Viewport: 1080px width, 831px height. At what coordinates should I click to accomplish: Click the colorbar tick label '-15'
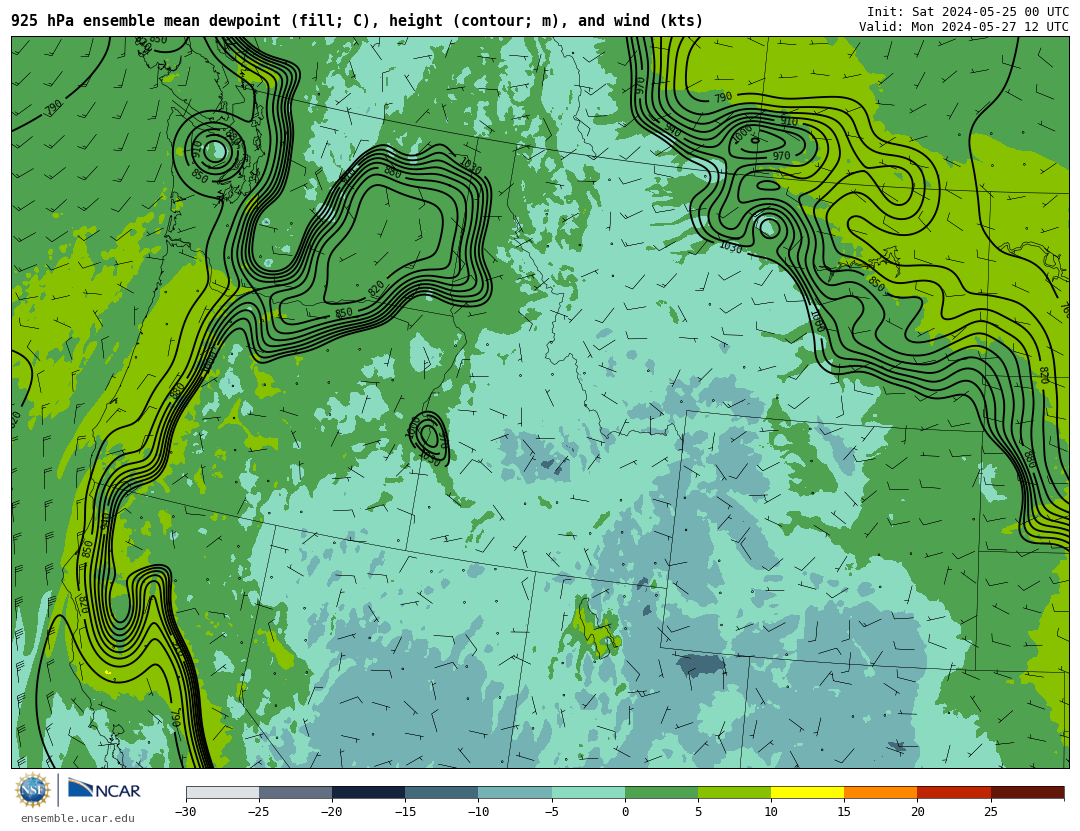click(x=405, y=812)
